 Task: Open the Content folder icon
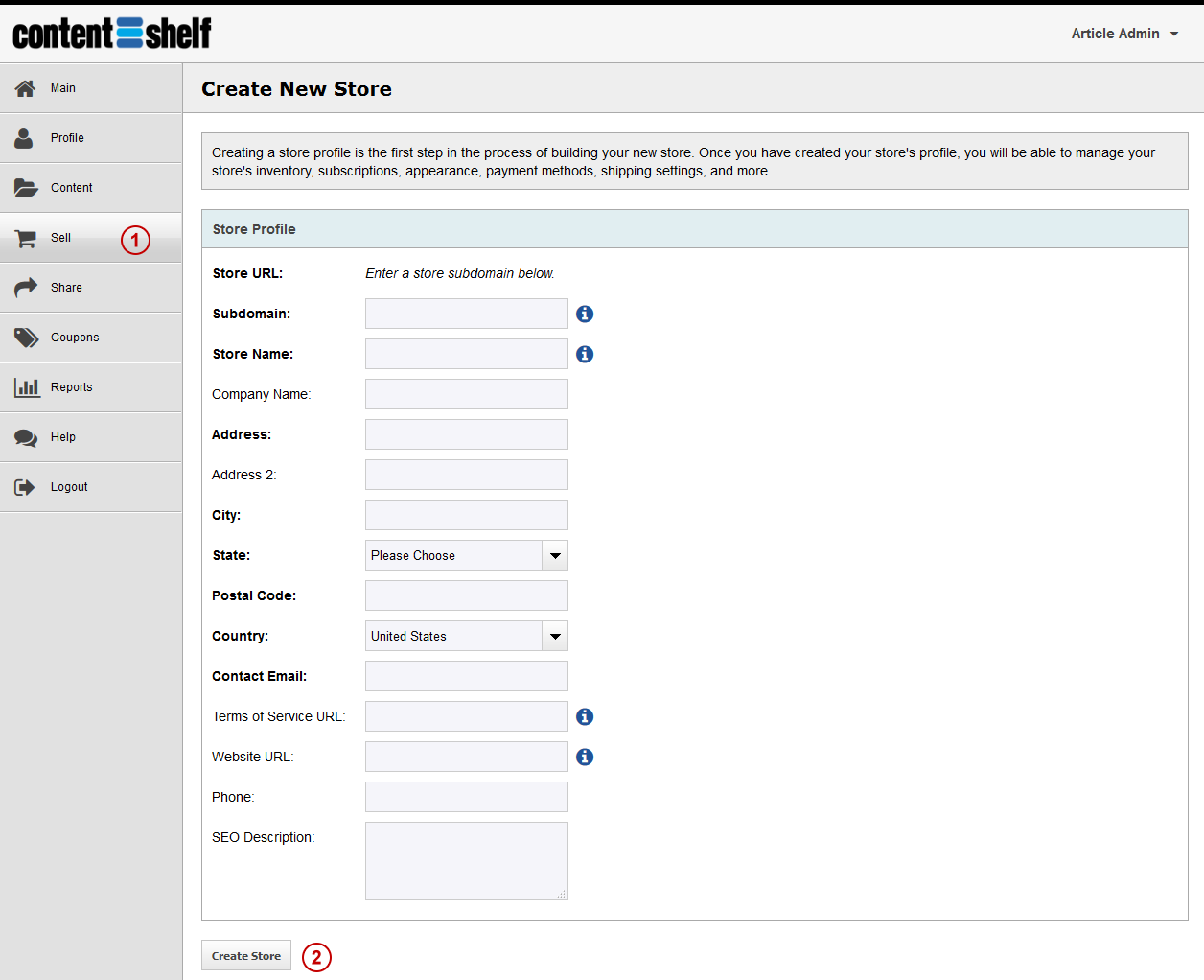(x=26, y=188)
